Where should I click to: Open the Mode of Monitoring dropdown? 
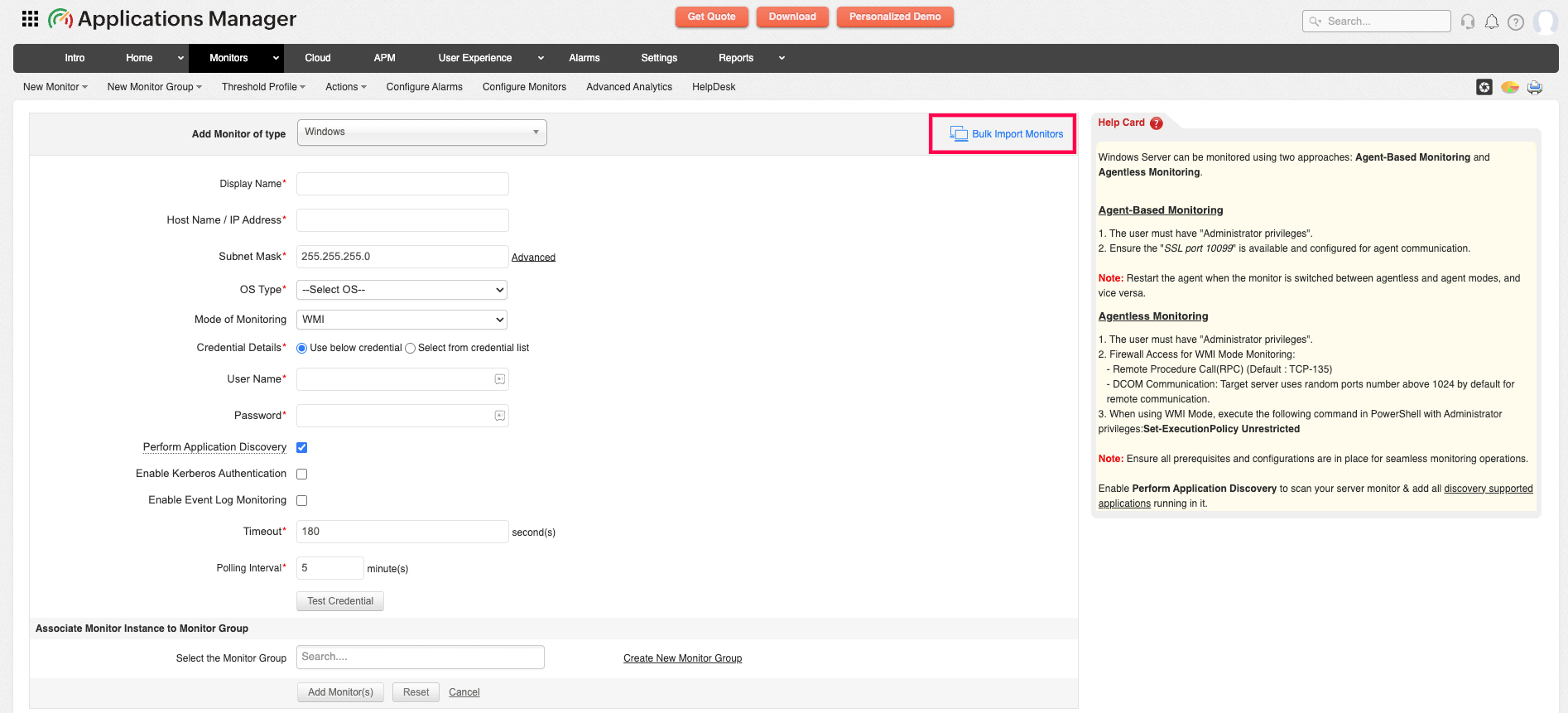coord(402,320)
